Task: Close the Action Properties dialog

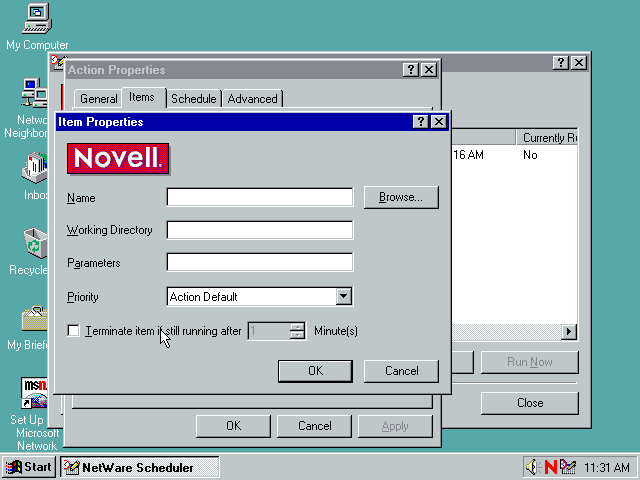Action: tap(429, 70)
